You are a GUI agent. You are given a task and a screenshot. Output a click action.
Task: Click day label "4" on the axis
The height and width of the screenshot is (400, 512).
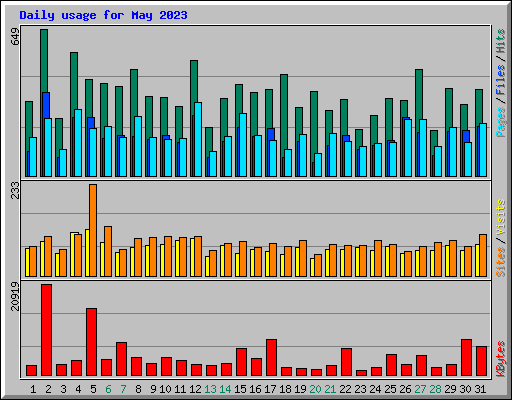tap(78, 389)
